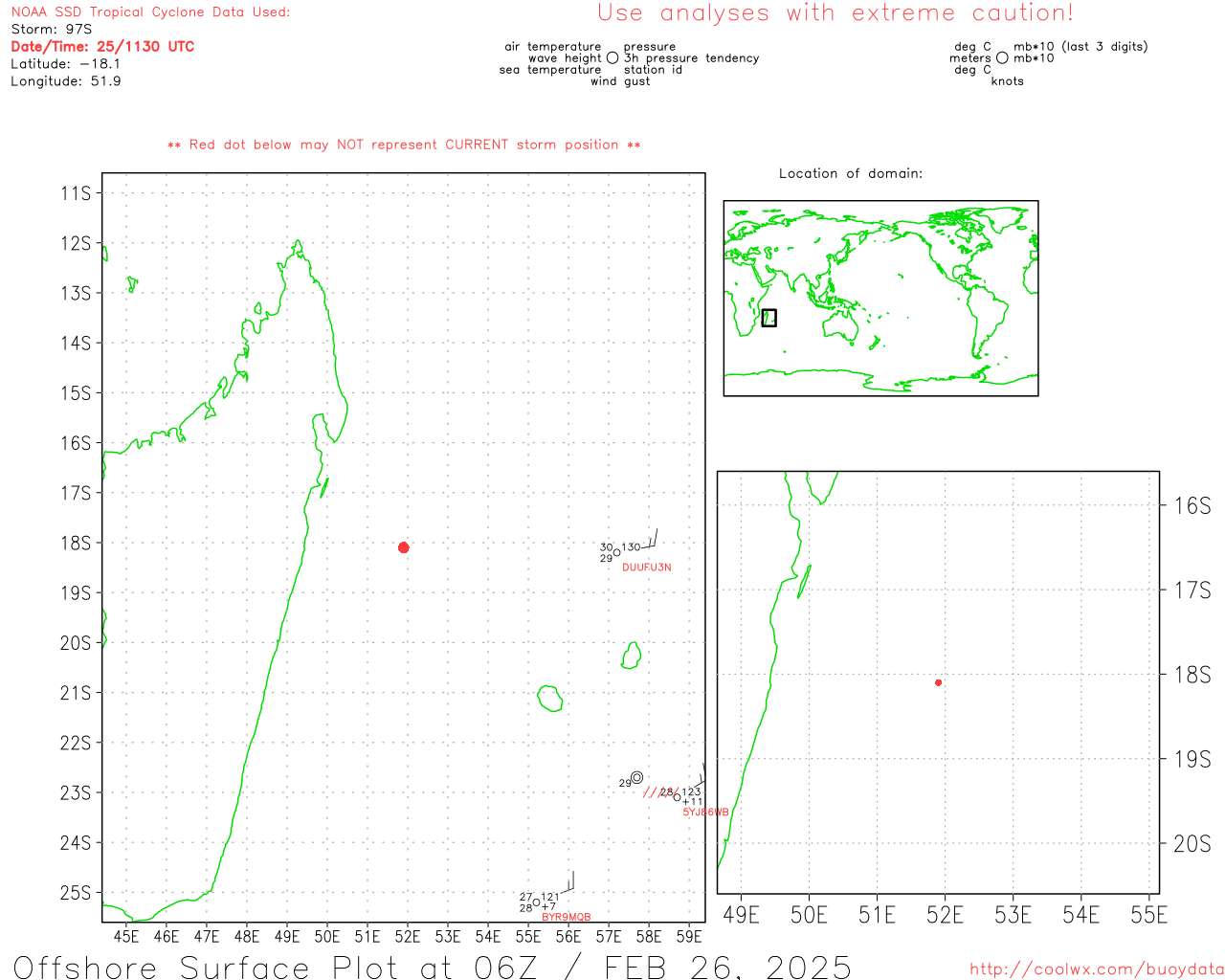Click the 11S latitude label on main map
This screenshot has height=980, width=1225.
point(76,193)
